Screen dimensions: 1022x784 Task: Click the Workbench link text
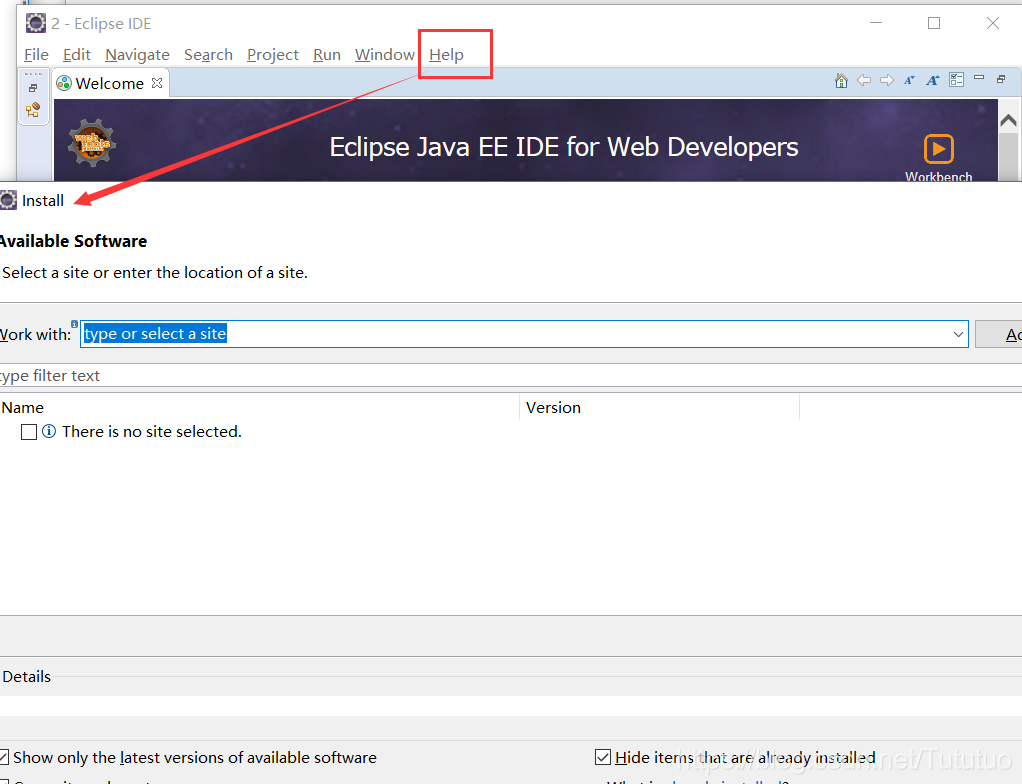click(x=939, y=177)
